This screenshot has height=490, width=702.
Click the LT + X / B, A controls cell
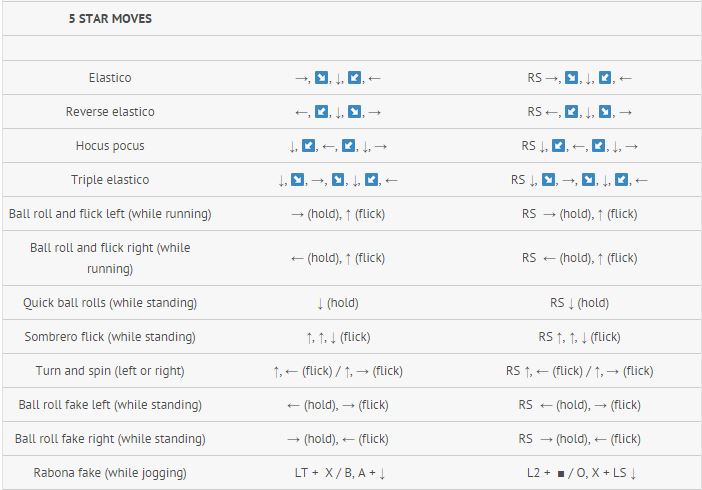tap(340, 473)
